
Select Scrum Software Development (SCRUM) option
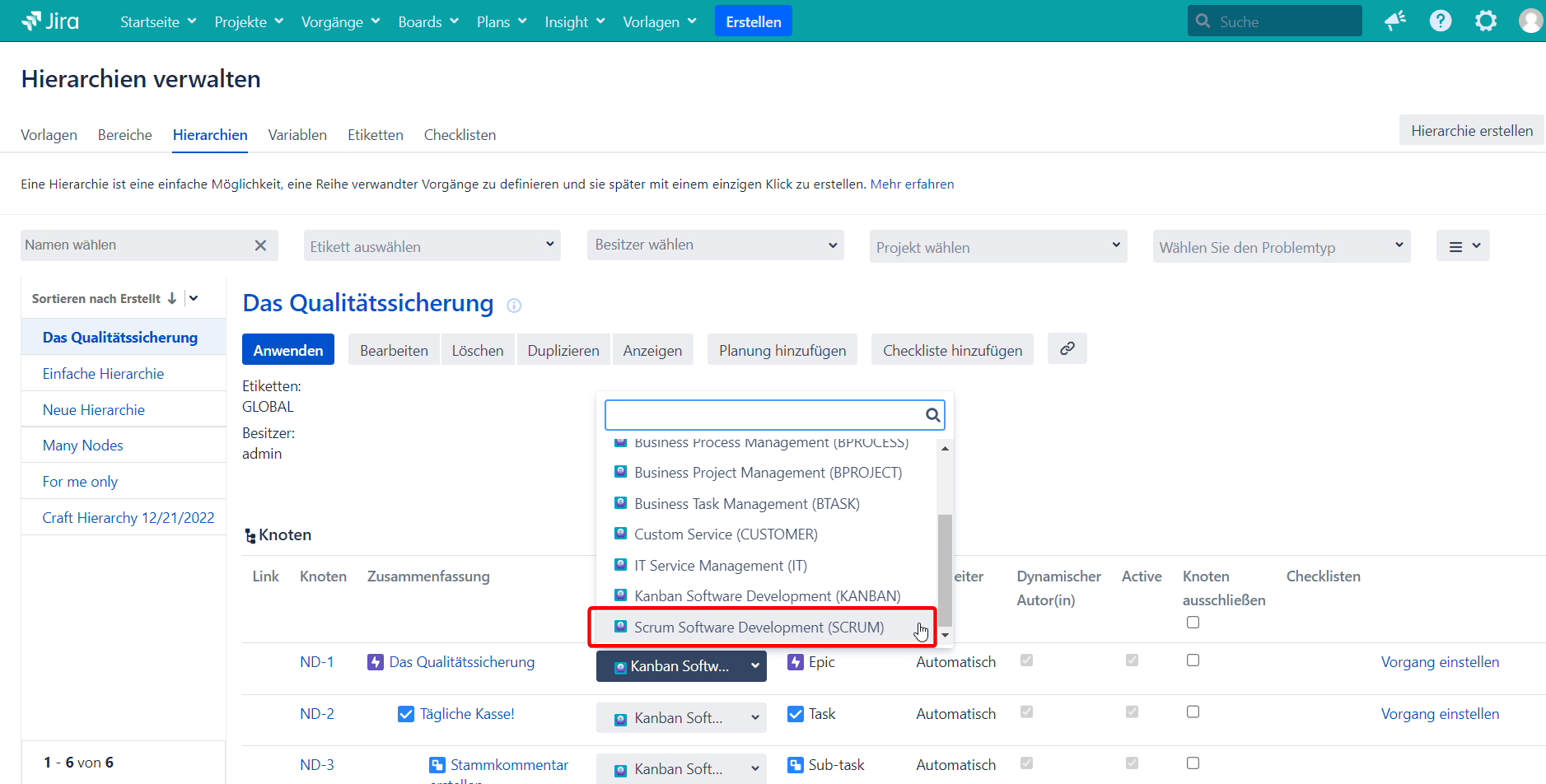(x=759, y=628)
